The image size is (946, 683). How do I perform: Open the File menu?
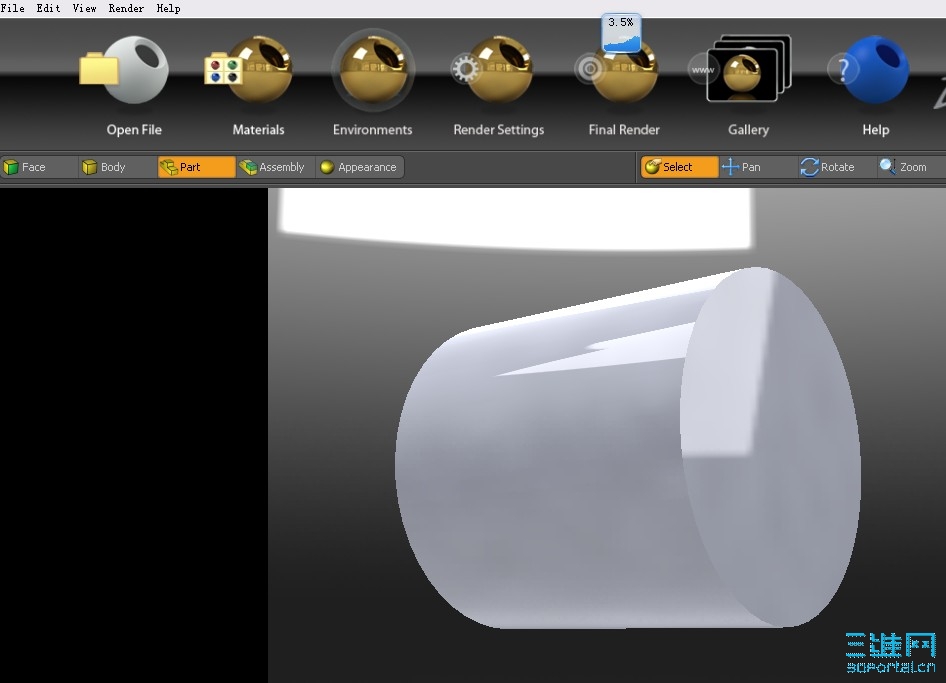[13, 8]
